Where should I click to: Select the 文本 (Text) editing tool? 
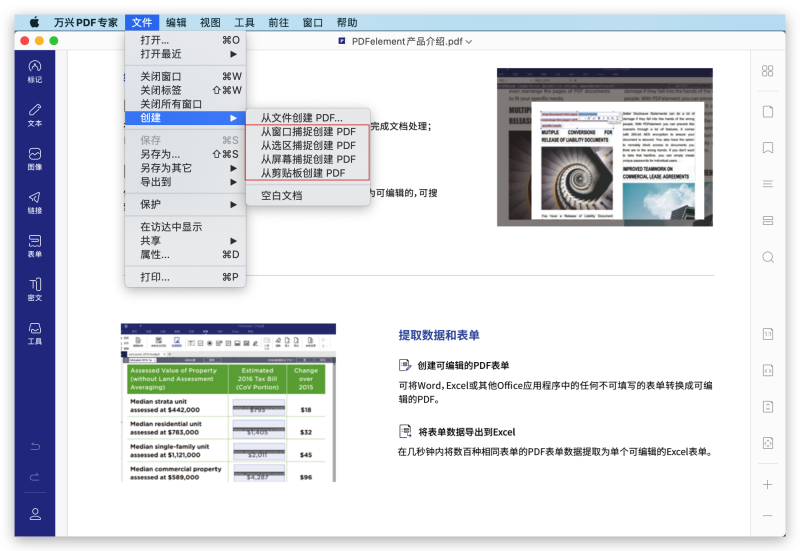(35, 114)
